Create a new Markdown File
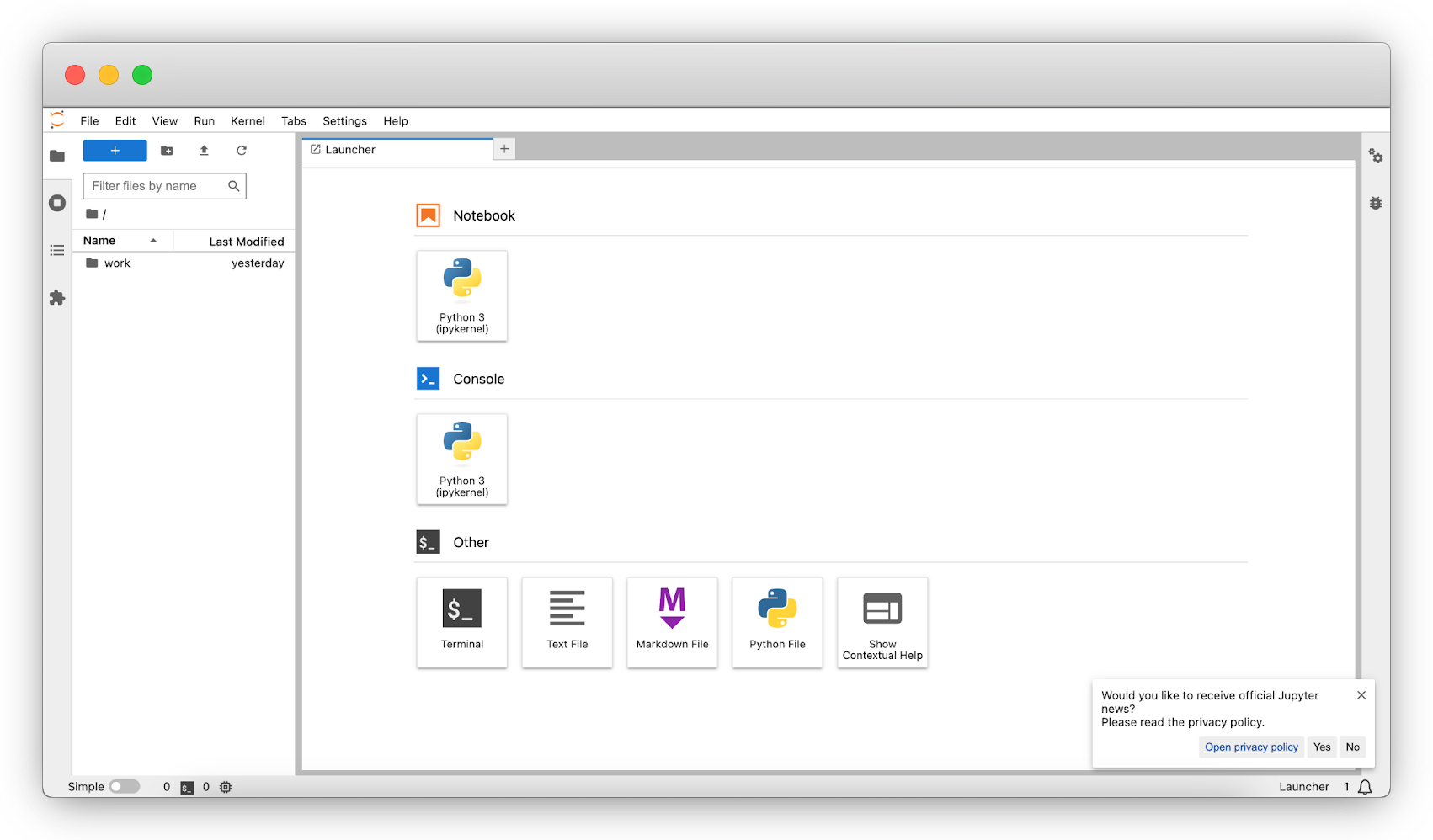 672,621
